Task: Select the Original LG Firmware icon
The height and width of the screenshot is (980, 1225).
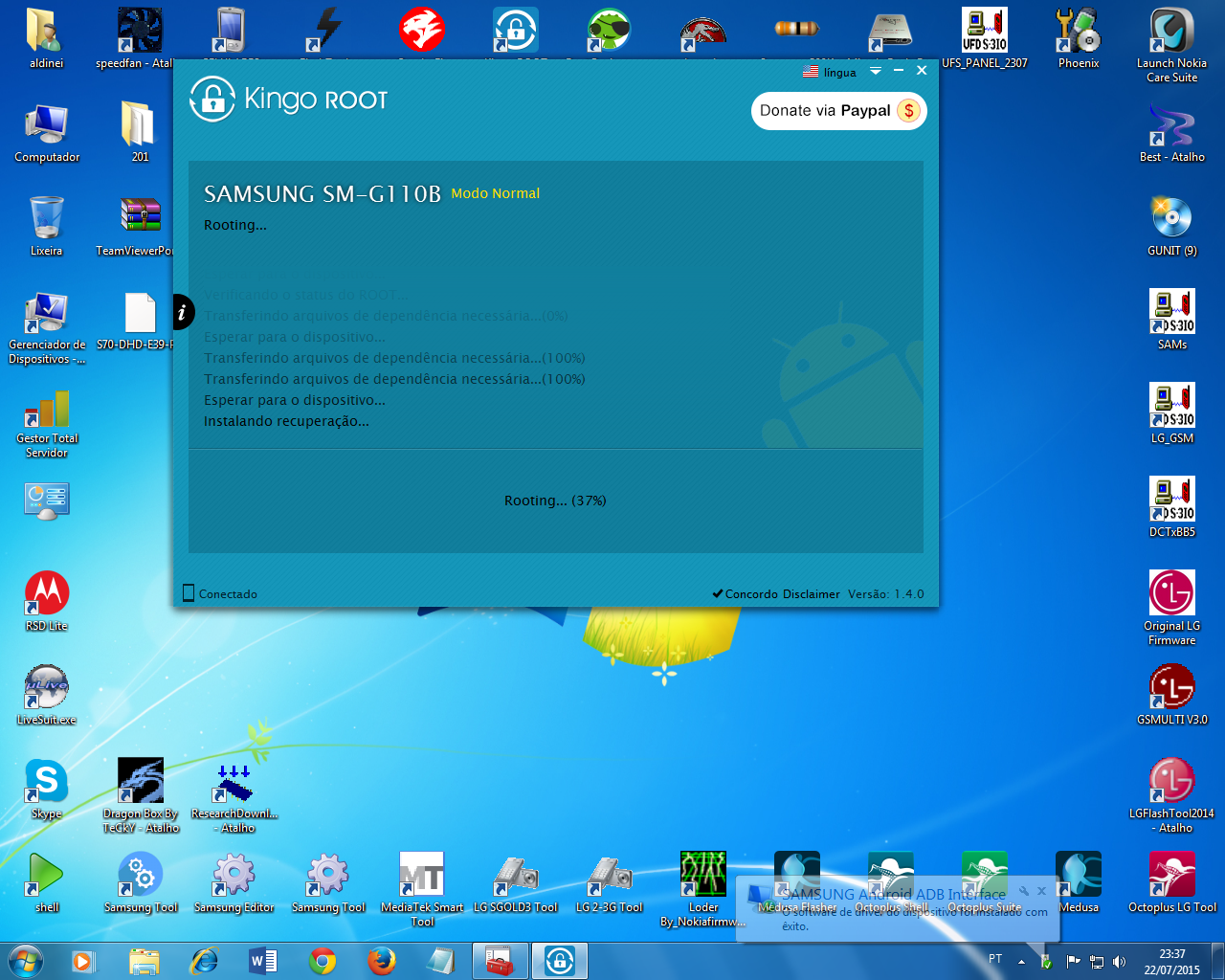Action: click(1172, 609)
